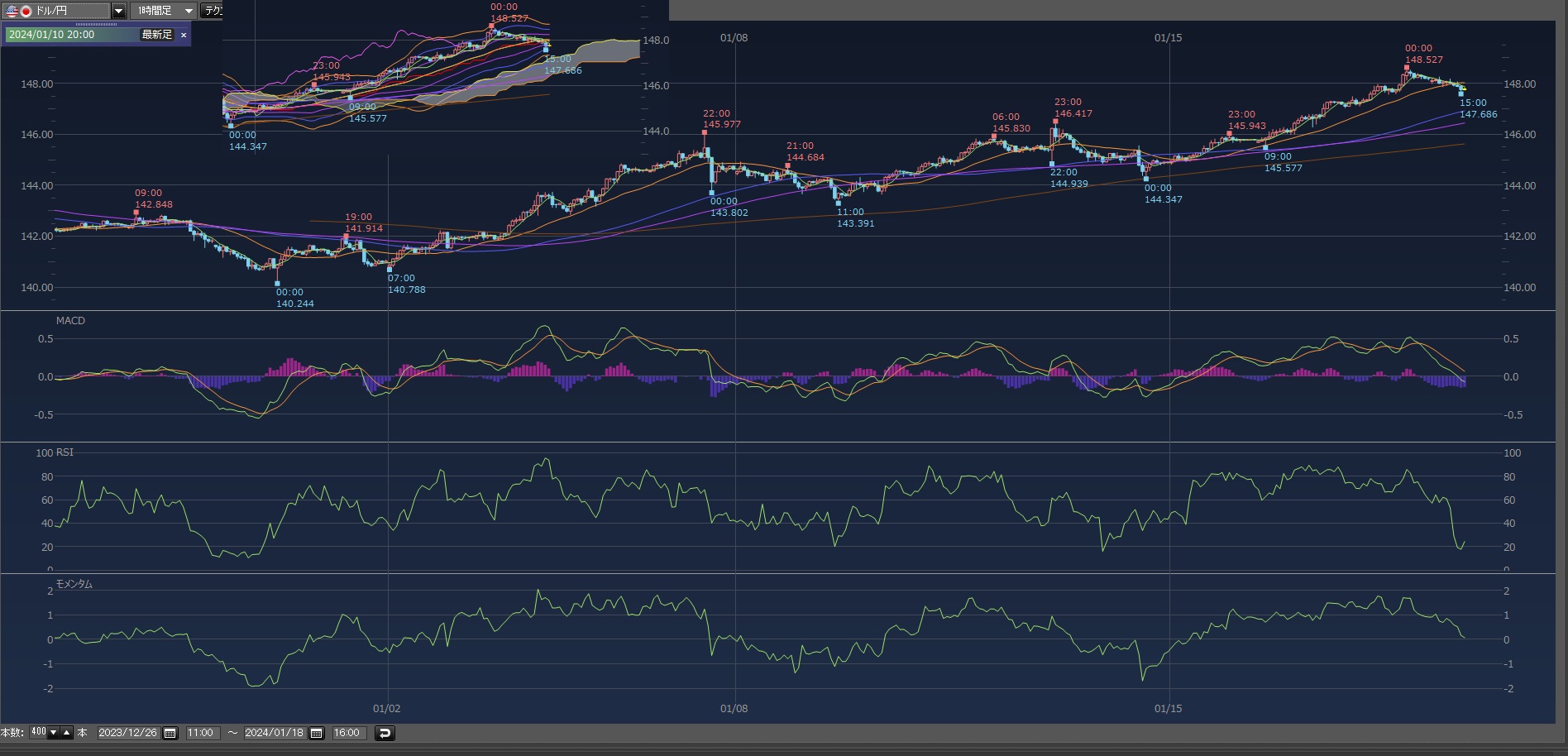Open the ドル/円 currency pair dropdown arrow

click(x=118, y=11)
